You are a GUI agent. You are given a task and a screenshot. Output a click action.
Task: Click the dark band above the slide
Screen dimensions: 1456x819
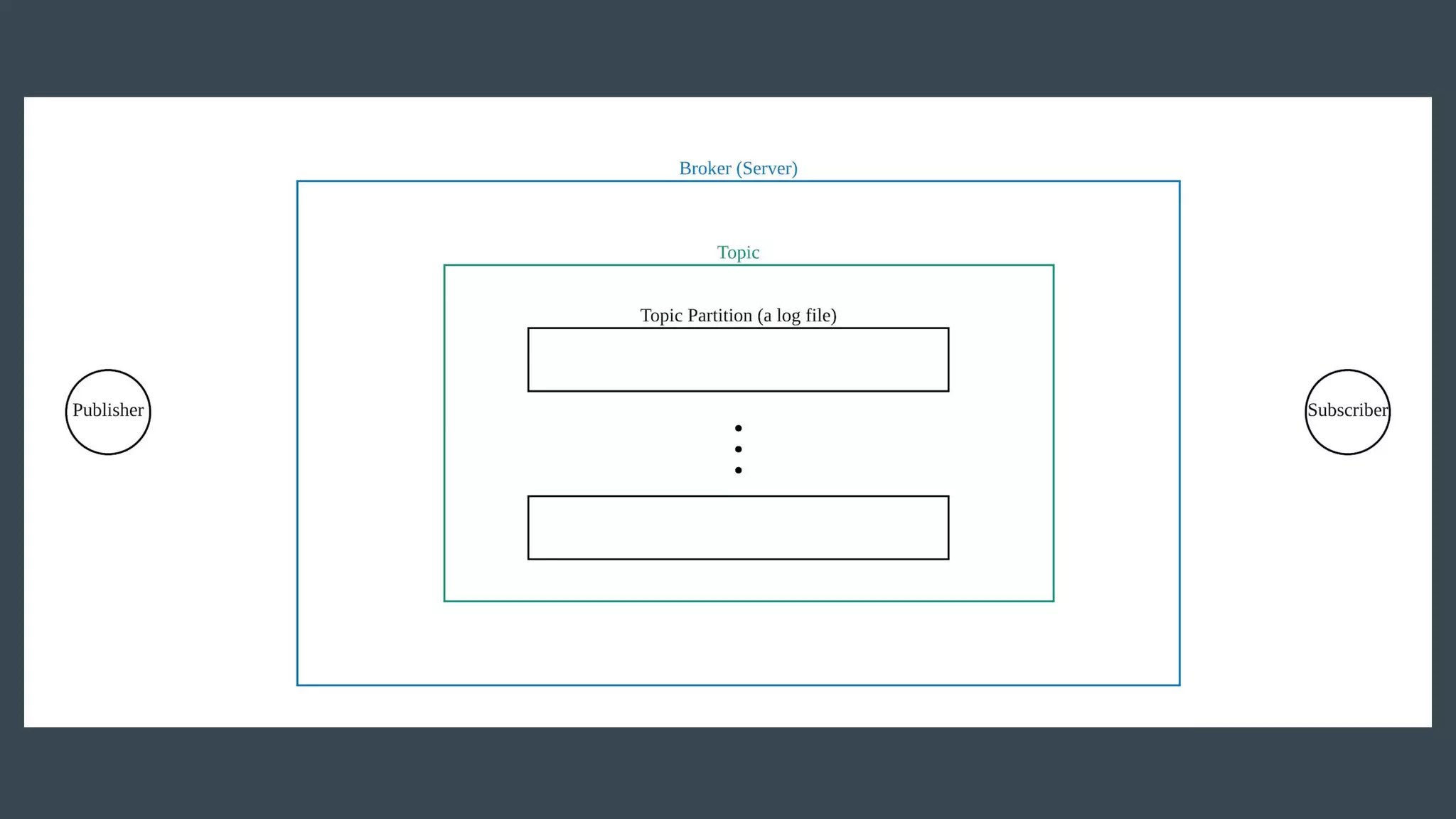[728, 48]
